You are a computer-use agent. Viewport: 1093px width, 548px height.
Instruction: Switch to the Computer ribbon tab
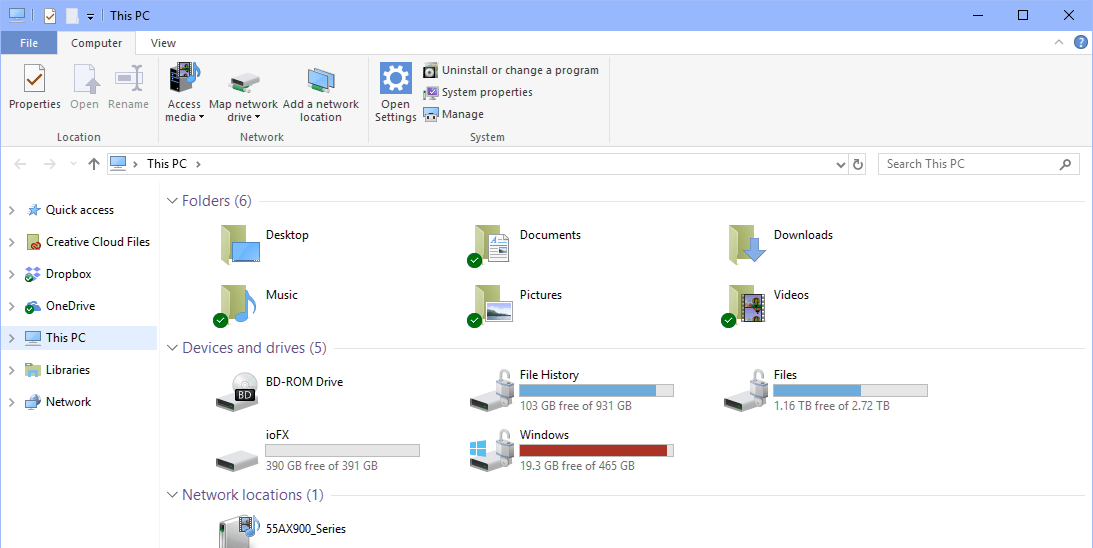pyautogui.click(x=96, y=43)
